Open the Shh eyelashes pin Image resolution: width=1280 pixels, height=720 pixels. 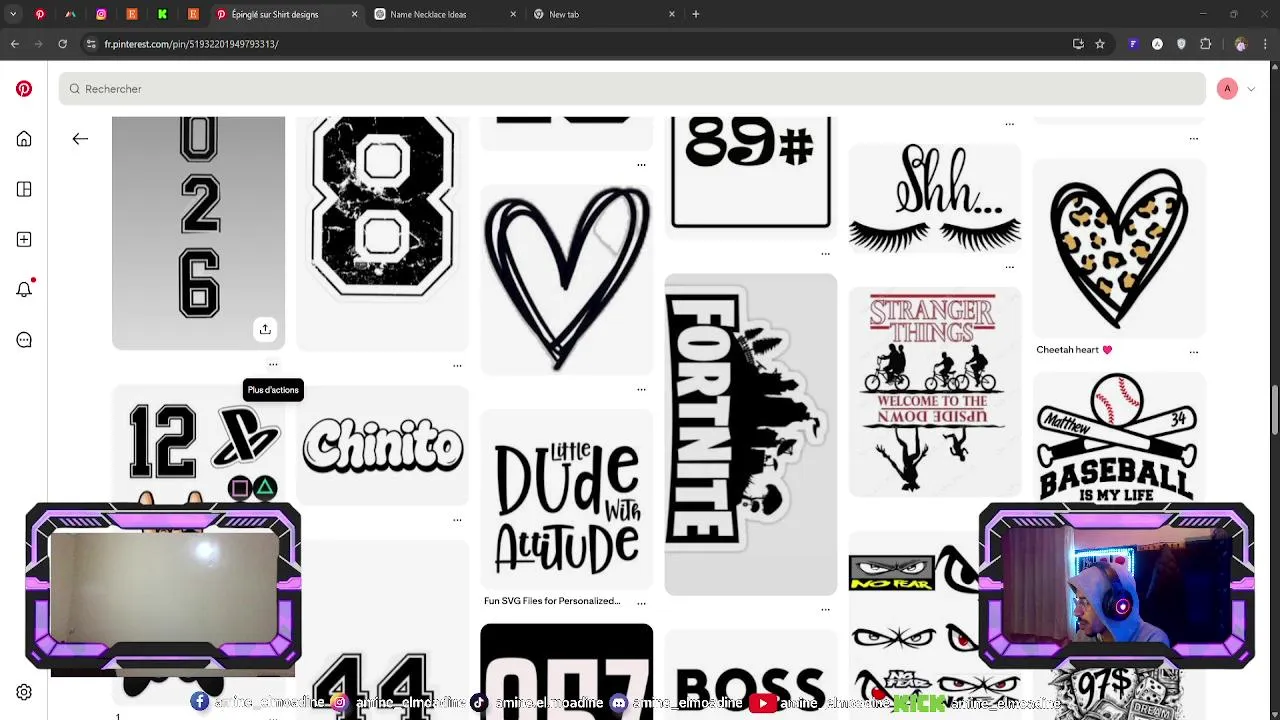tap(935, 198)
